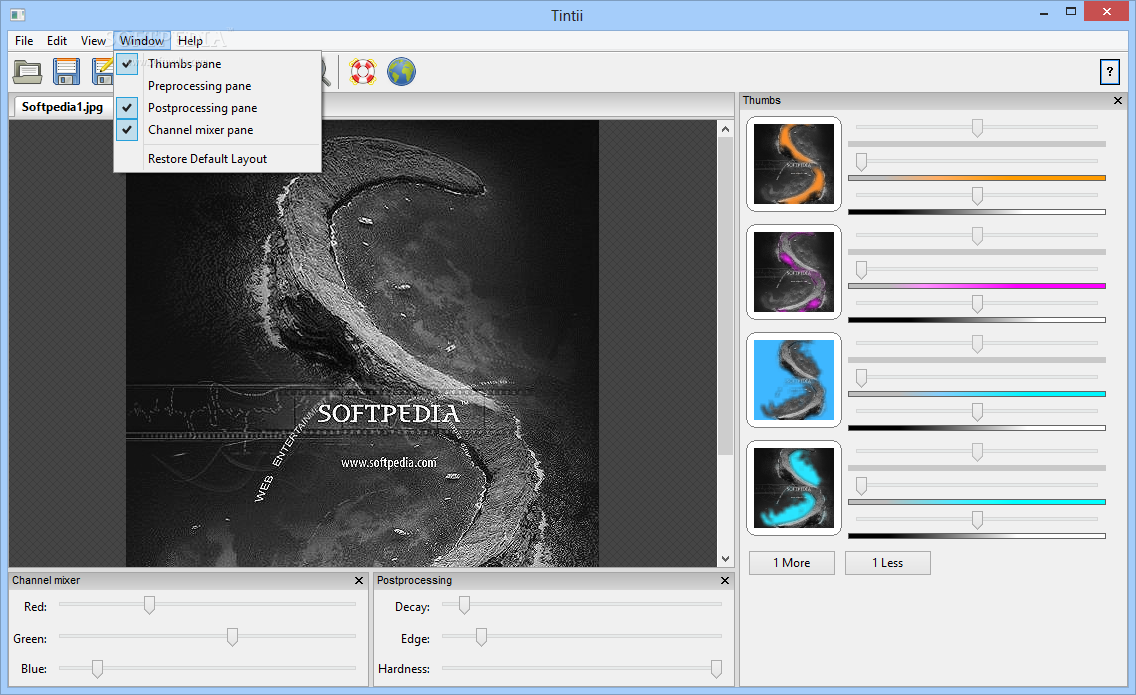The image size is (1136, 695).
Task: Toggle the Thumbs pane menu item
Action: (217, 64)
